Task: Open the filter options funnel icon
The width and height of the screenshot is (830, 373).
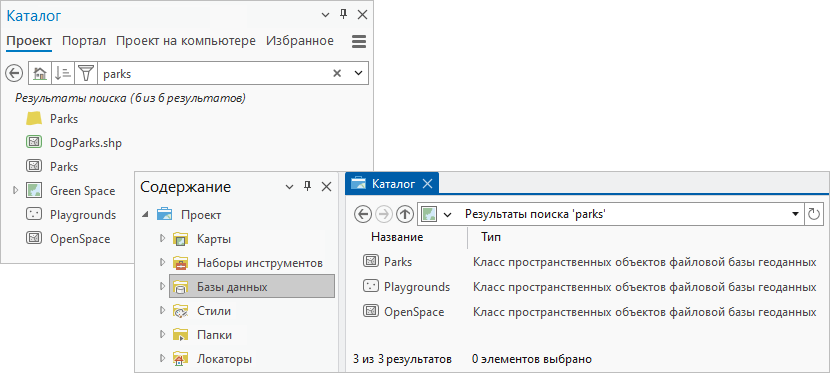Action: pos(85,74)
